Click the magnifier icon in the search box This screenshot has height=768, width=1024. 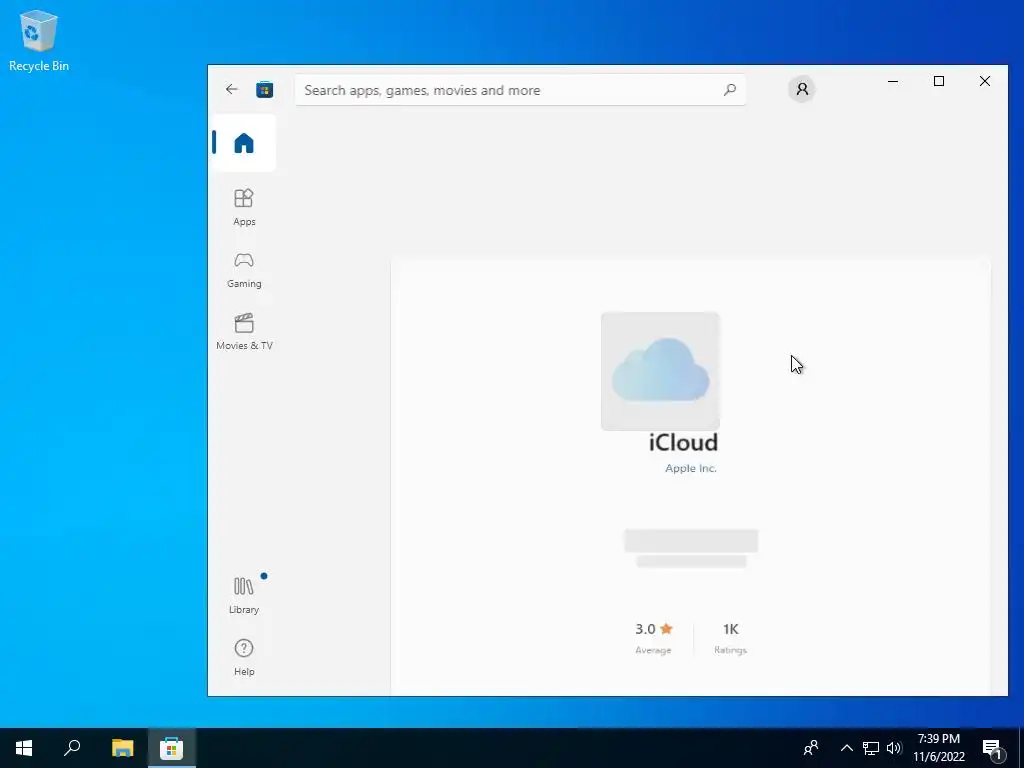[729, 89]
